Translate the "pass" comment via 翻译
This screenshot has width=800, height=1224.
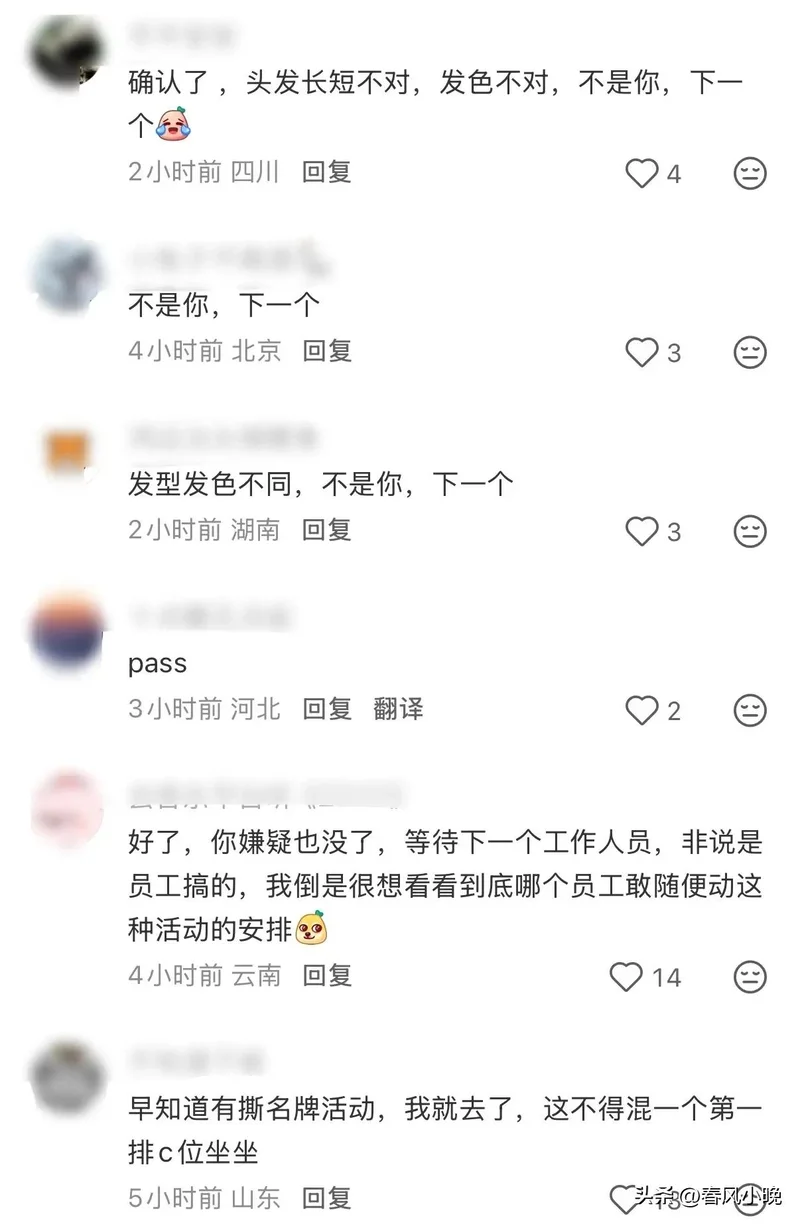coord(398,709)
